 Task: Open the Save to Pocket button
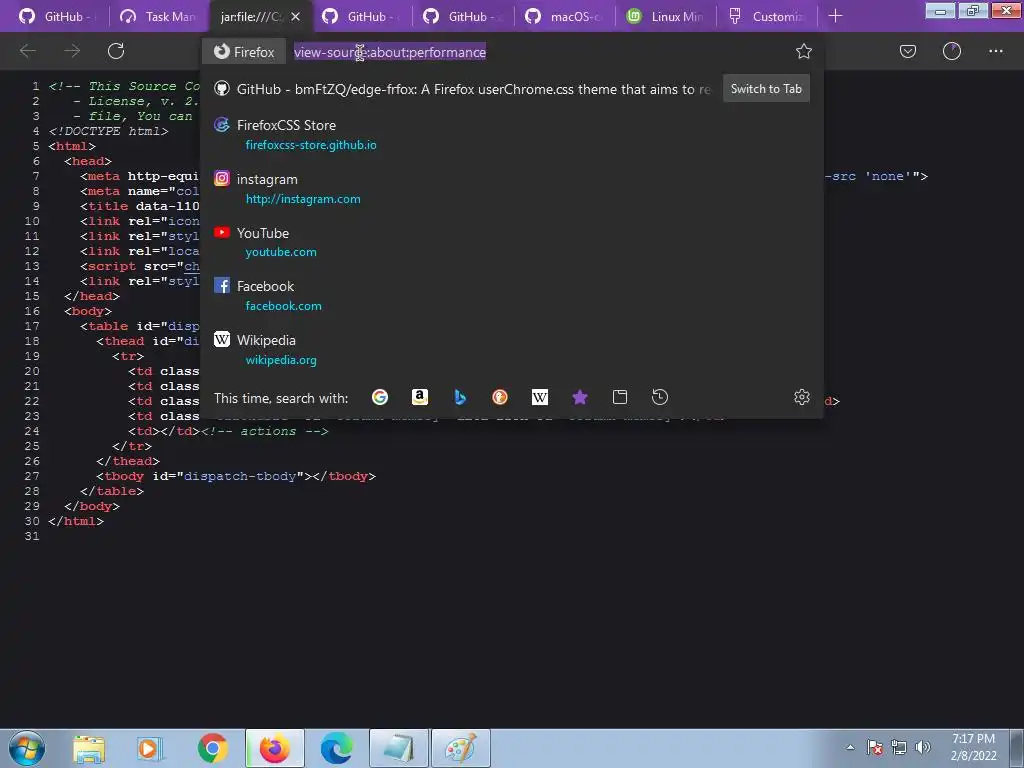908,51
